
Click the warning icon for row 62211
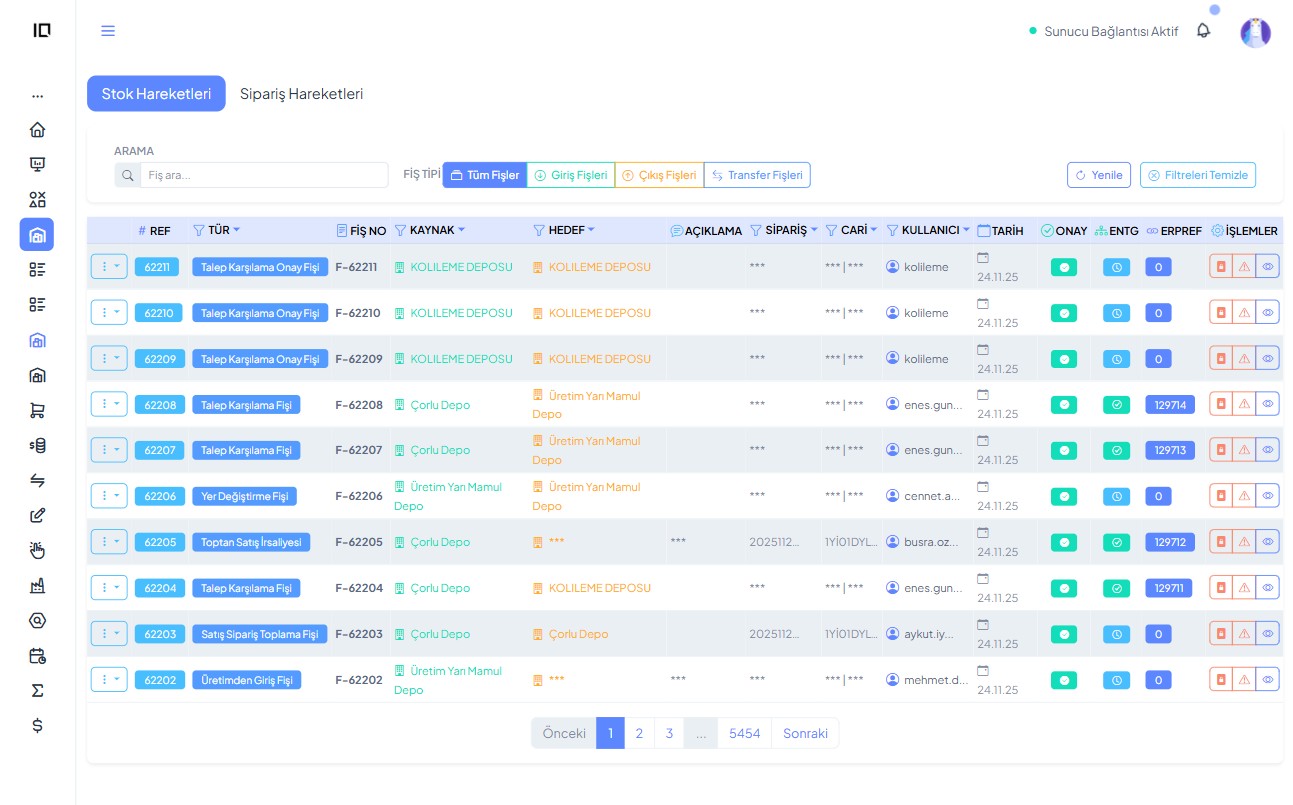click(1244, 267)
